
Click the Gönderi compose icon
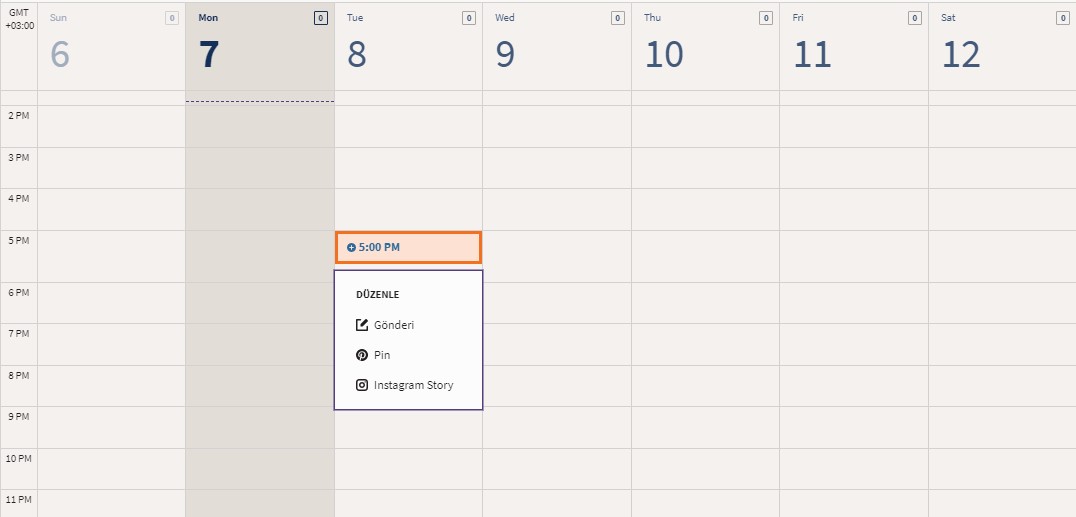tap(362, 325)
